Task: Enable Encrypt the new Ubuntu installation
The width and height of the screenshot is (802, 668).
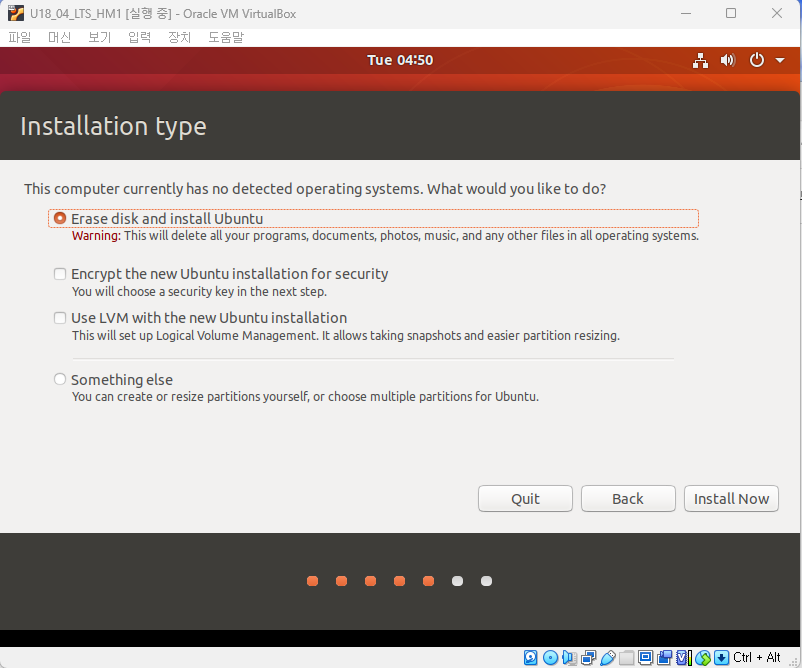Action: 60,274
